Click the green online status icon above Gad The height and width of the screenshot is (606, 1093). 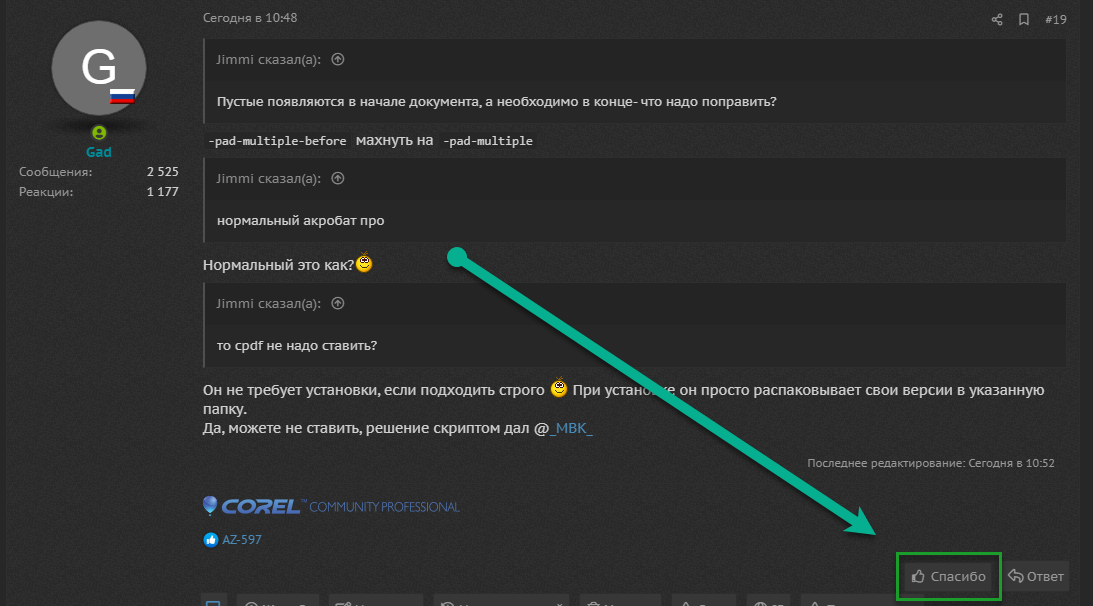(x=99, y=132)
